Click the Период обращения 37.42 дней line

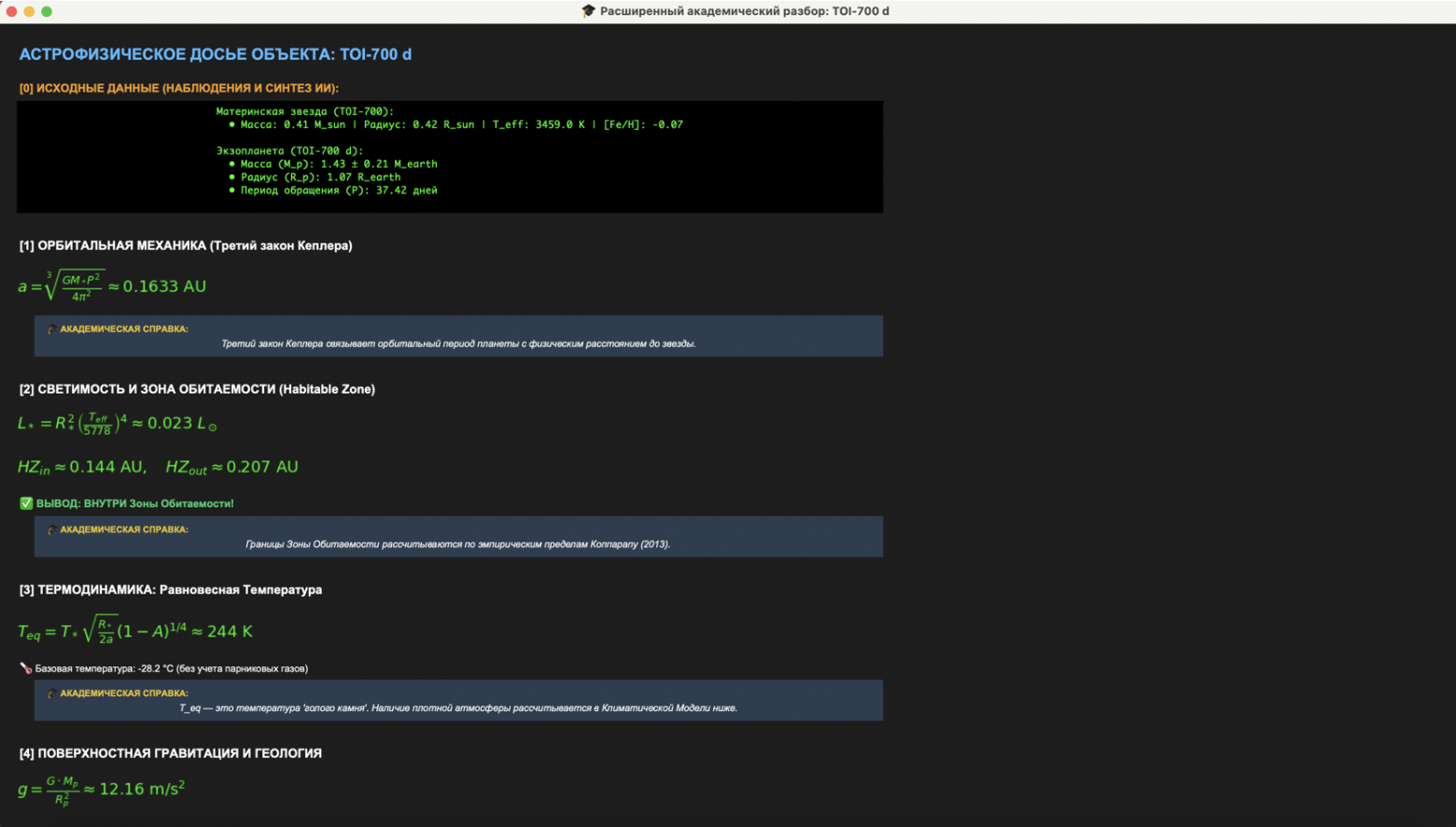pos(338,190)
